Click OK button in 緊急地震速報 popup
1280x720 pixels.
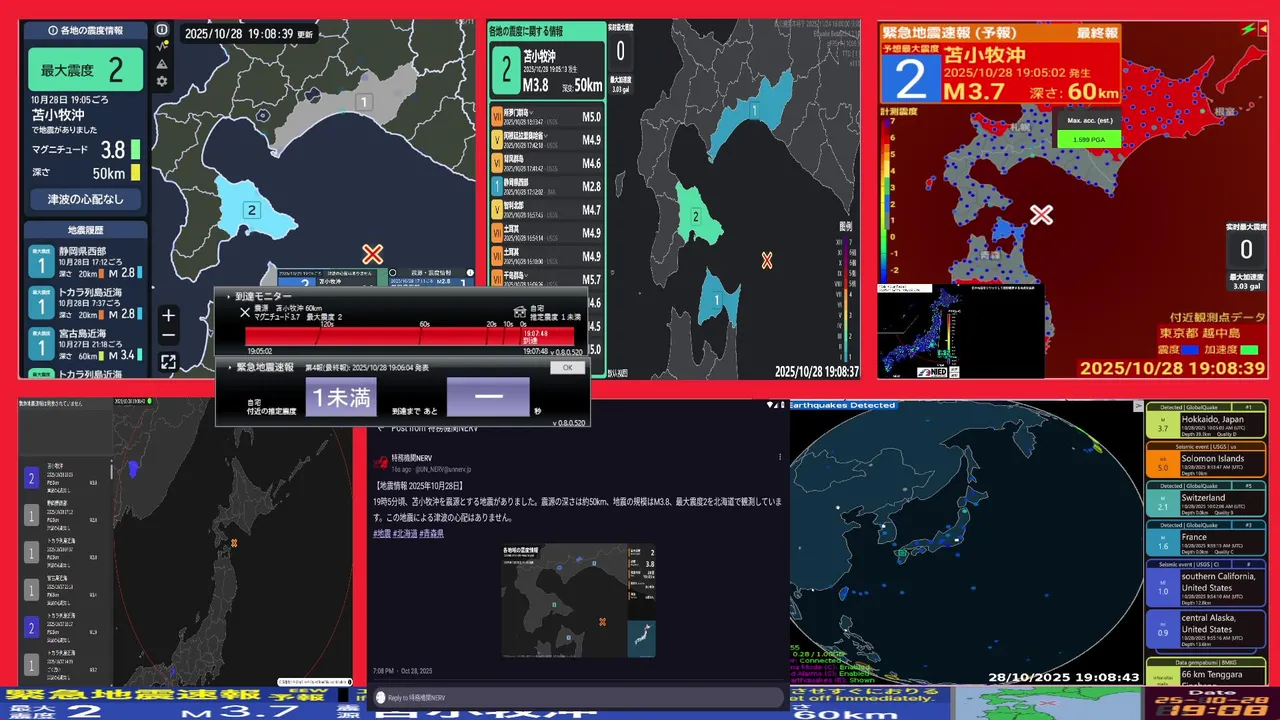pos(567,367)
